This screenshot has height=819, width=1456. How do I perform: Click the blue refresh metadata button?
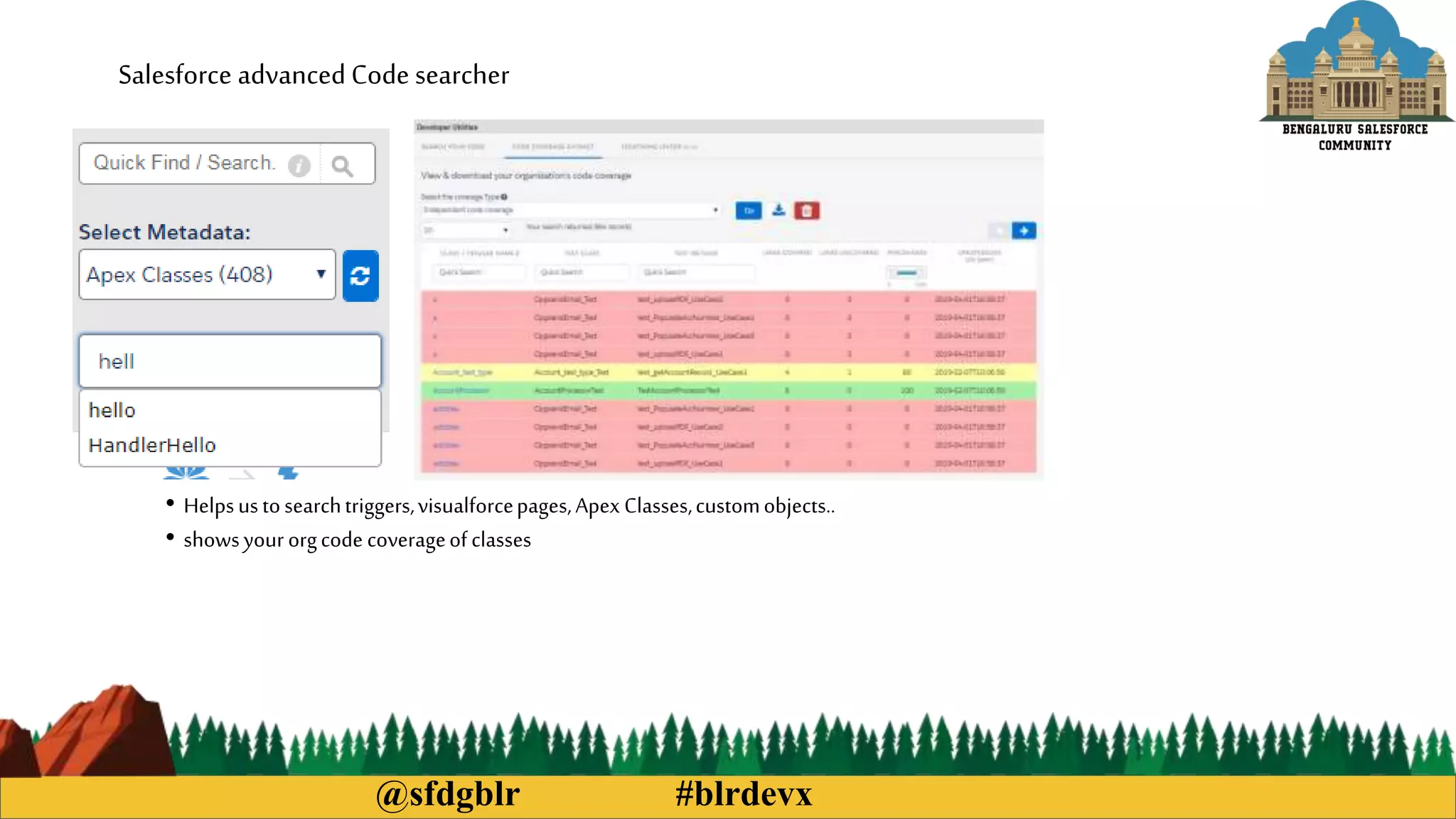tap(360, 276)
